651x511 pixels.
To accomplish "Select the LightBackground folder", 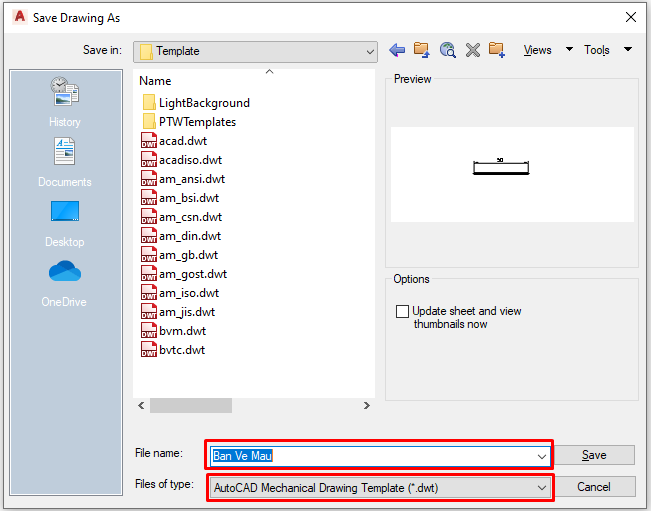I will coord(203,103).
